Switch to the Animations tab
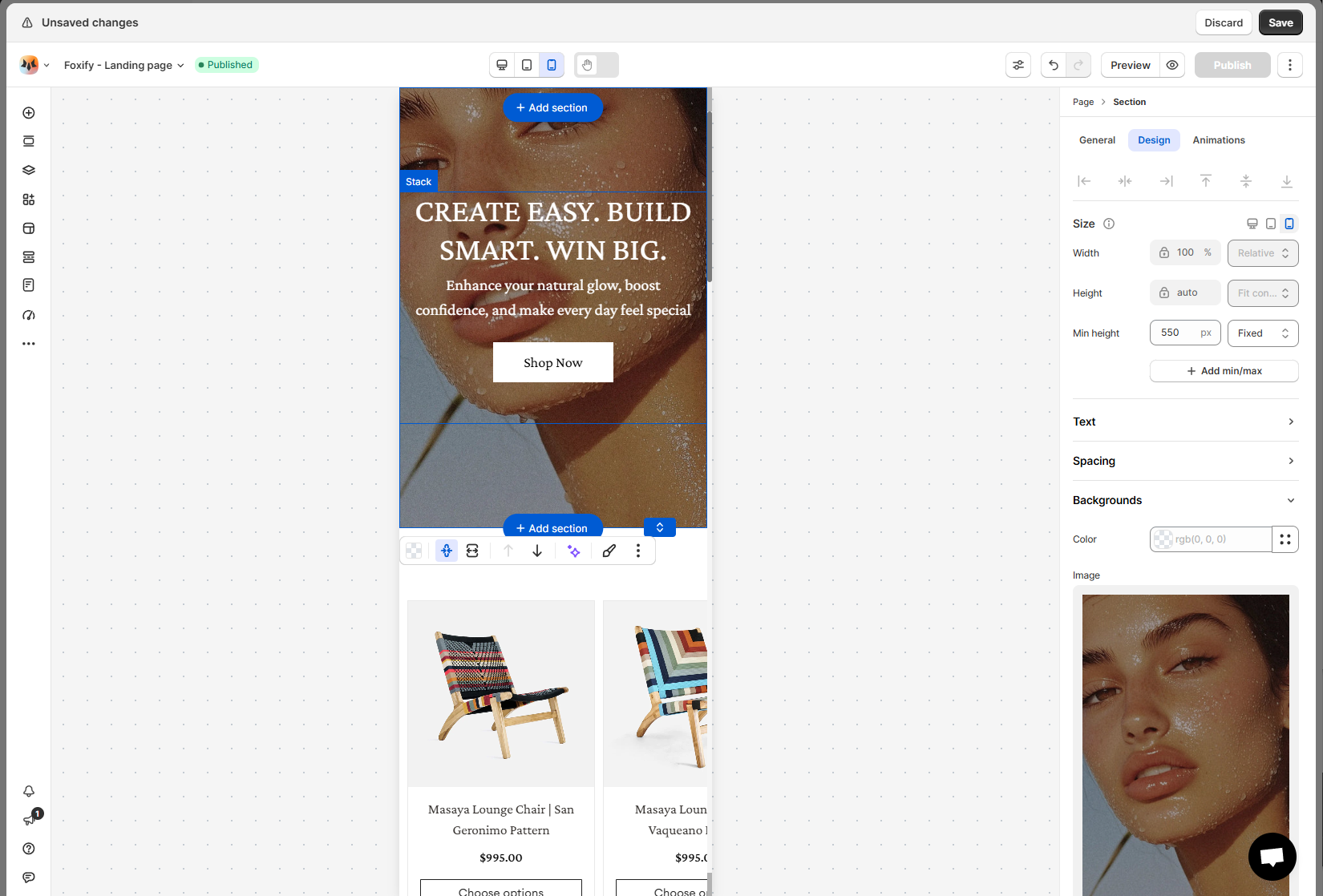1323x896 pixels. (1219, 140)
